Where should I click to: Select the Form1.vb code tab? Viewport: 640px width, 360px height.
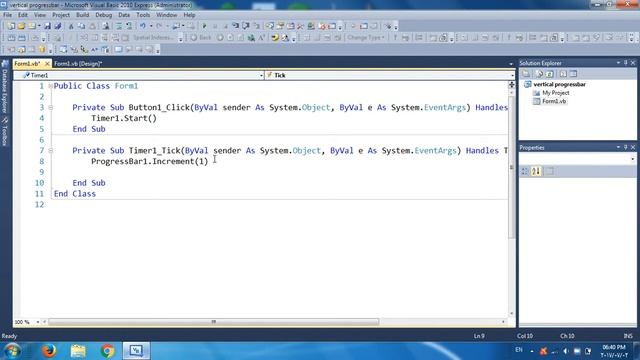coord(27,64)
